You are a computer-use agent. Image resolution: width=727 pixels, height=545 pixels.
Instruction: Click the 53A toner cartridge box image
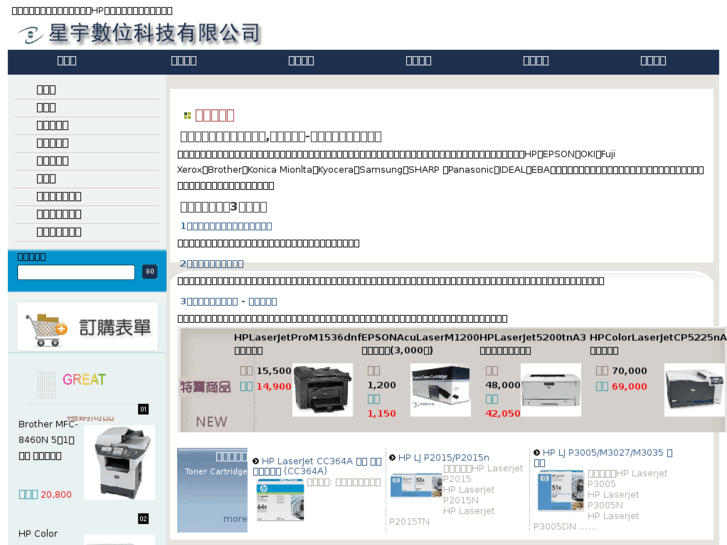coord(416,485)
